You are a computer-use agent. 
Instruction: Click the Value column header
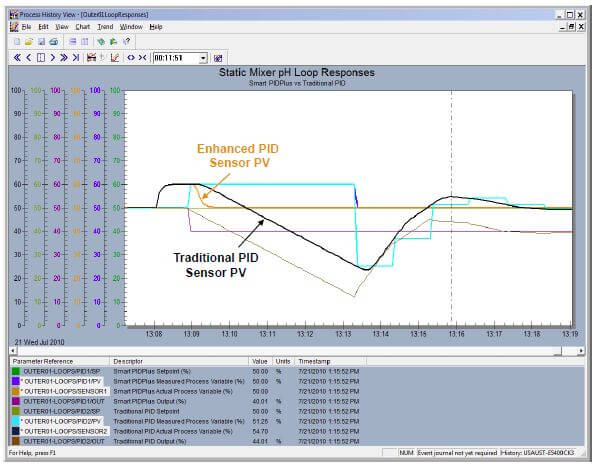(x=260, y=361)
